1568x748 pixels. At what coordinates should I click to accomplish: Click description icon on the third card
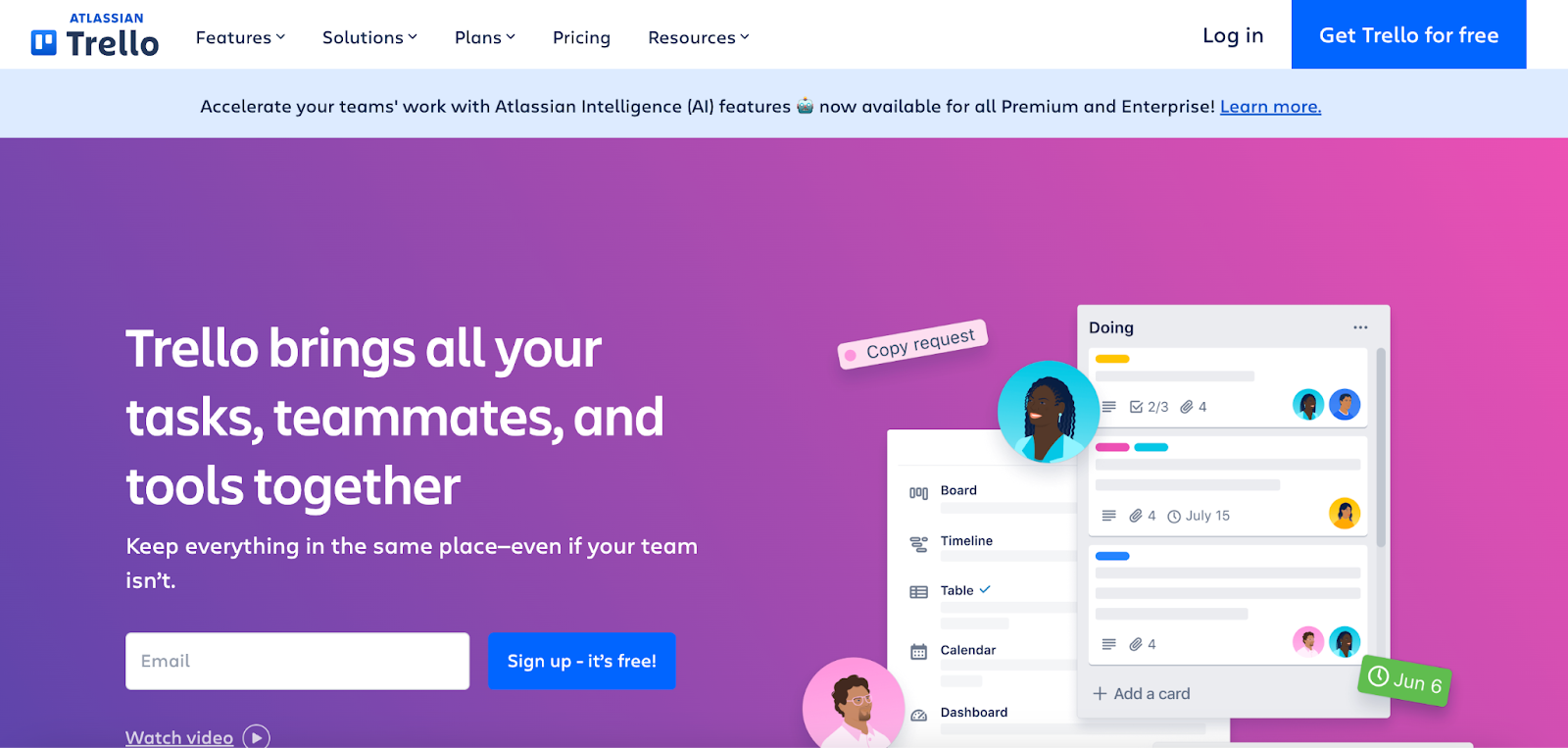tap(1108, 644)
